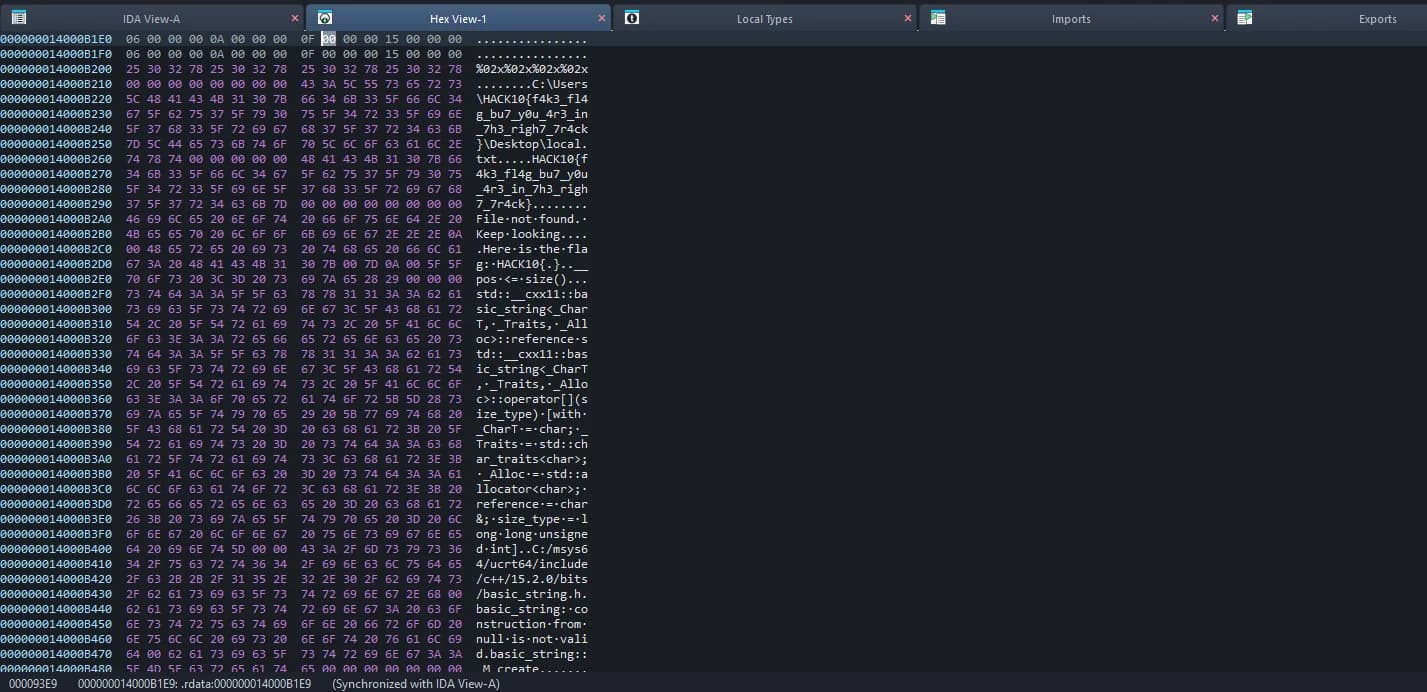The height and width of the screenshot is (692, 1427).
Task: Click the ASCII text 'd int]..C:/msys6'
Action: point(532,549)
